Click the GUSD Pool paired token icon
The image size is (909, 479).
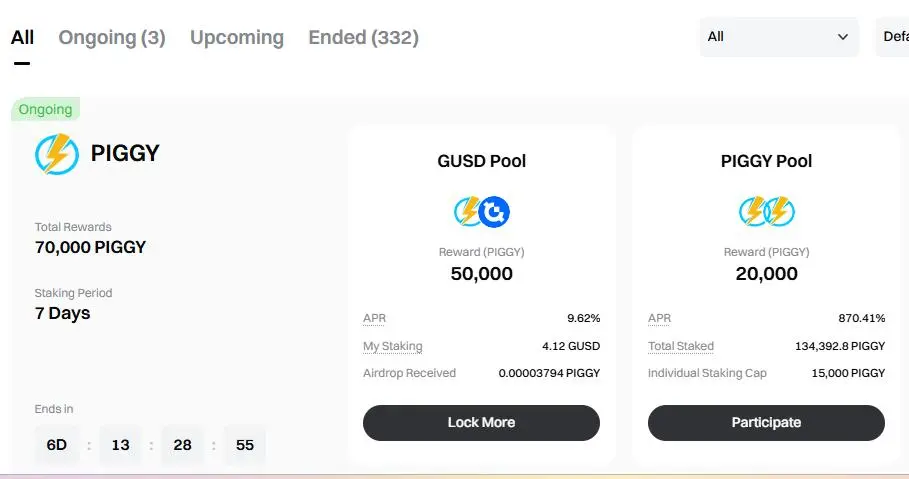click(481, 211)
